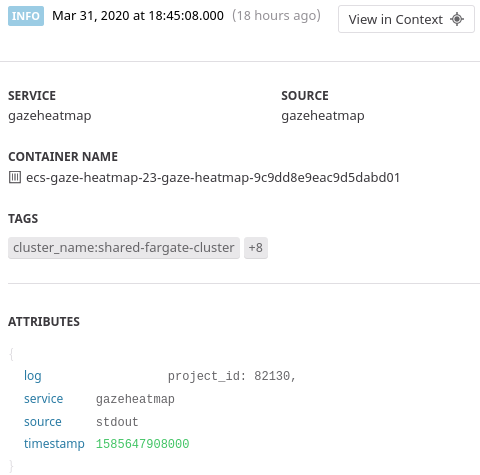
Task: Click the gazeheatmap attribute value in JSON
Action: tap(135, 399)
